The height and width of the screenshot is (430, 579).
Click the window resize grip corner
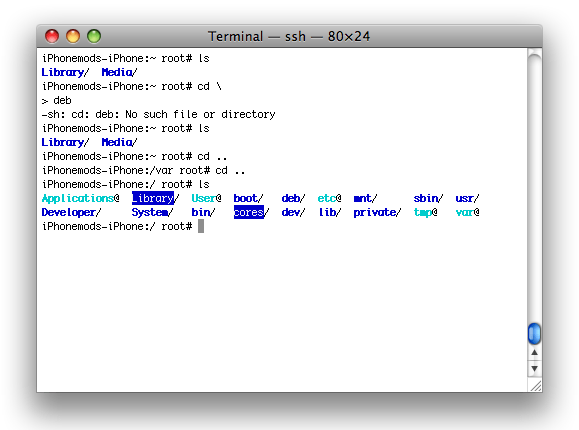535,386
